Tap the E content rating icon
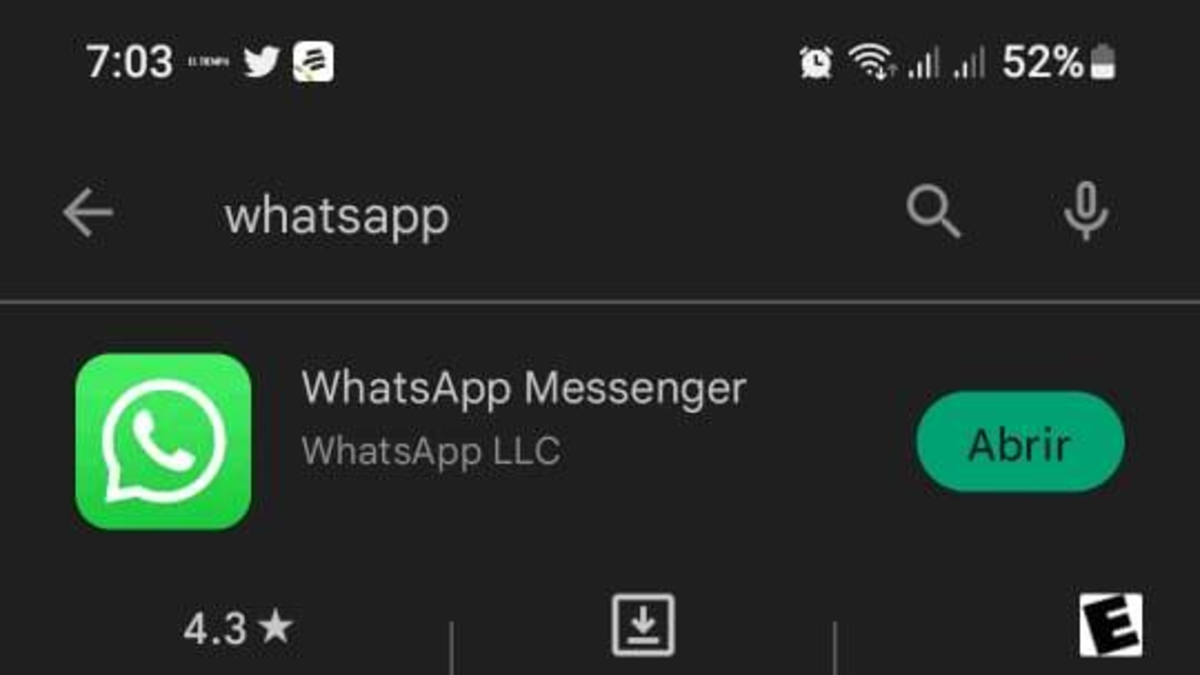Screen dimensions: 1200x675 point(1110,625)
